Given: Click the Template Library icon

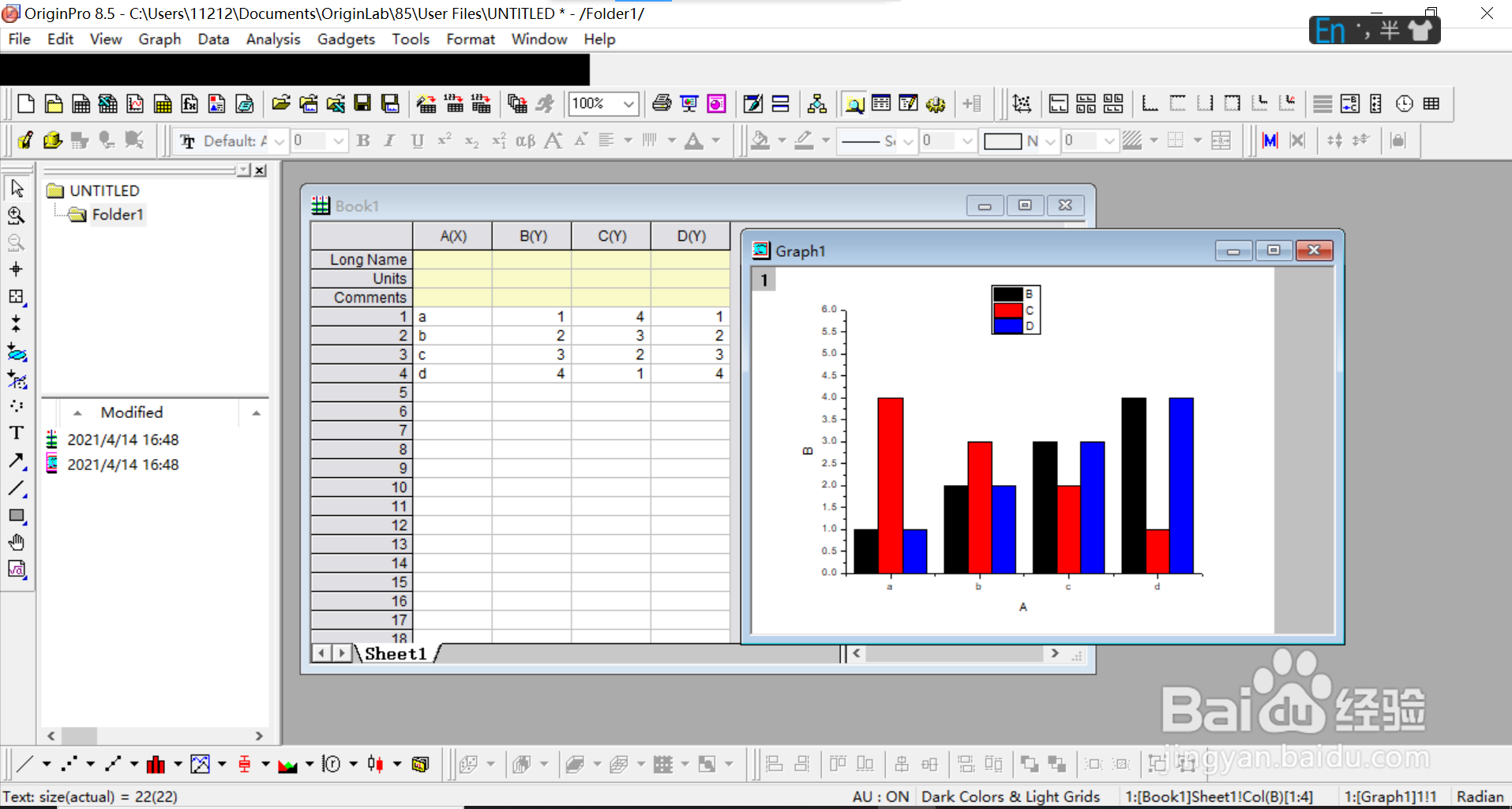Looking at the screenshot, I should coord(420,764).
